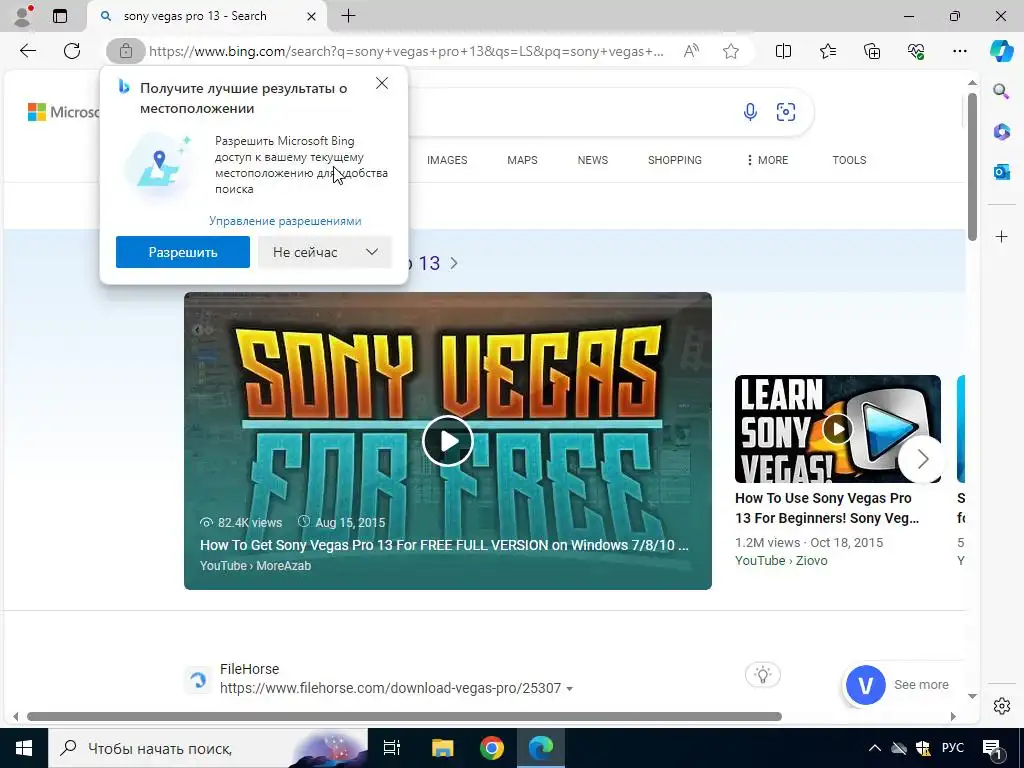Screen dimensions: 1024x768
Task: Go back to previous page
Action: 27,51
